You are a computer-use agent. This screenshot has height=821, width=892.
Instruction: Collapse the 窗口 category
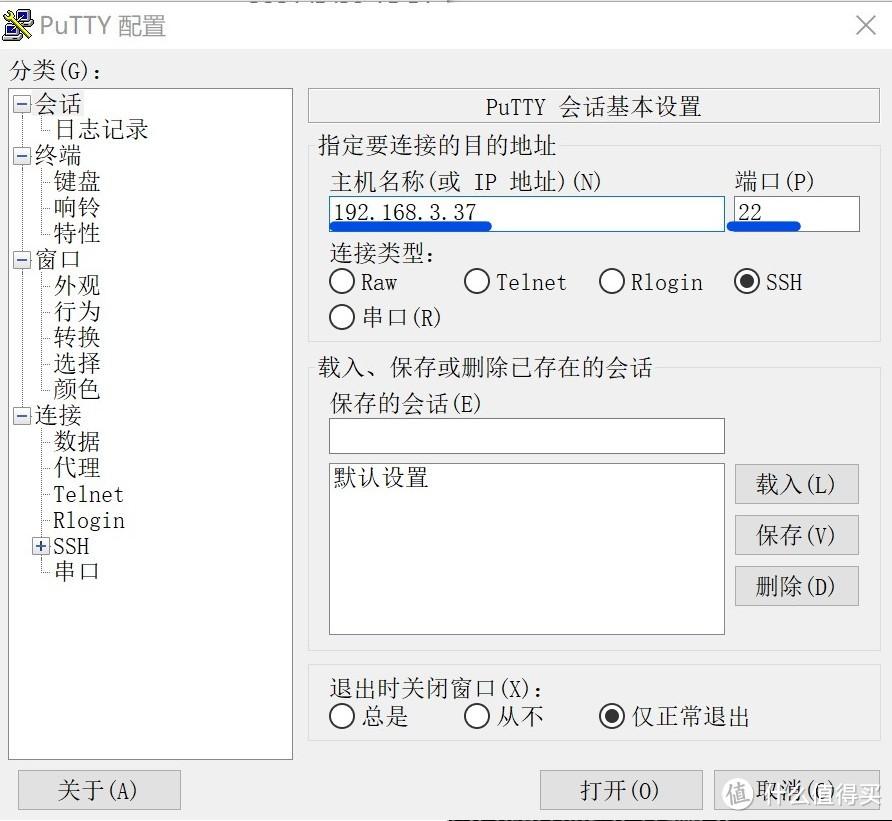pos(21,259)
